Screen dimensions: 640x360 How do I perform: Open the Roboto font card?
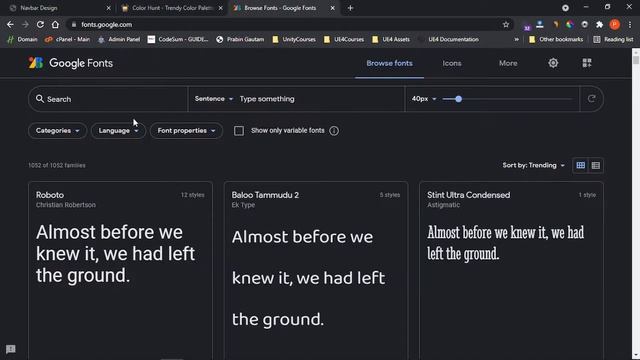point(120,271)
